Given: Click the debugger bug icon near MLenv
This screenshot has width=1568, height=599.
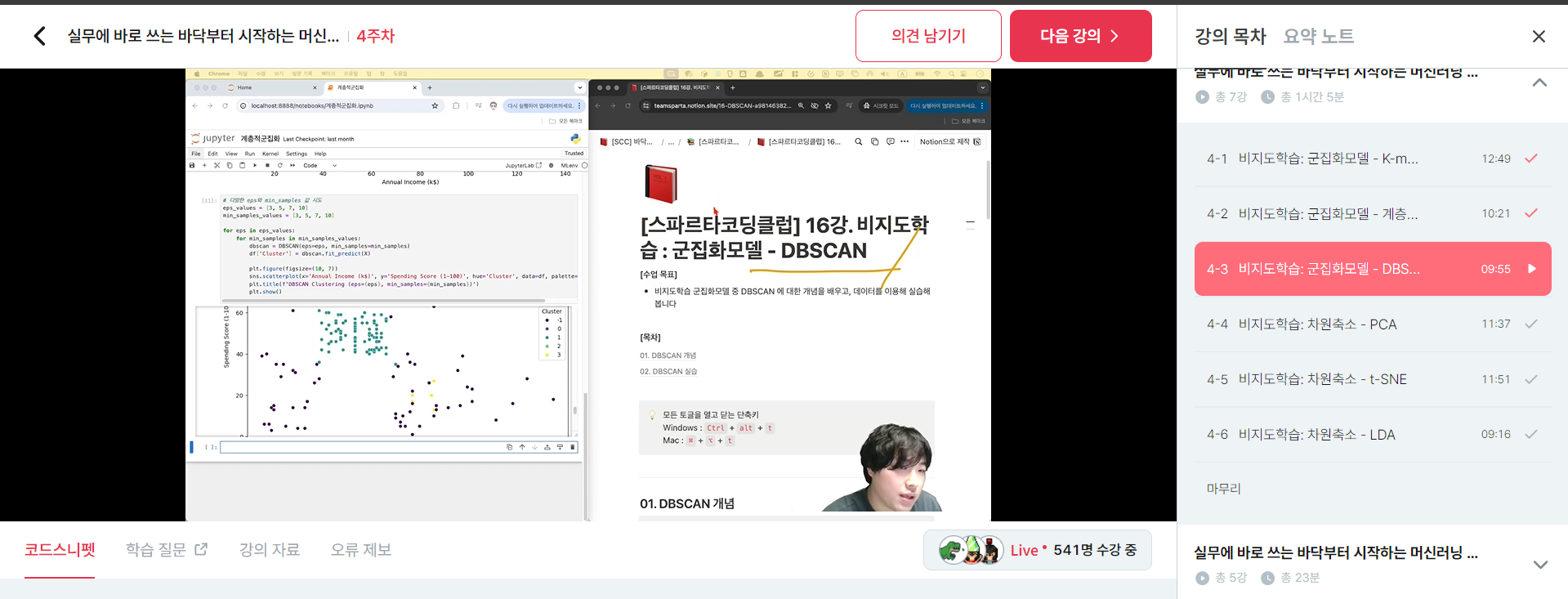Looking at the screenshot, I should tap(551, 165).
